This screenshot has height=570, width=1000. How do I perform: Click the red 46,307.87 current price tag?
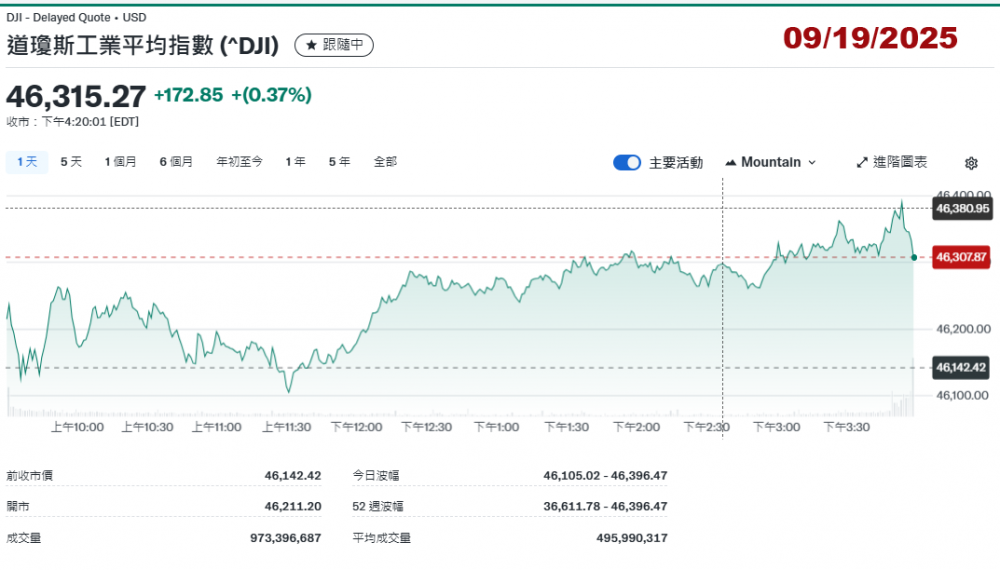[x=962, y=257]
